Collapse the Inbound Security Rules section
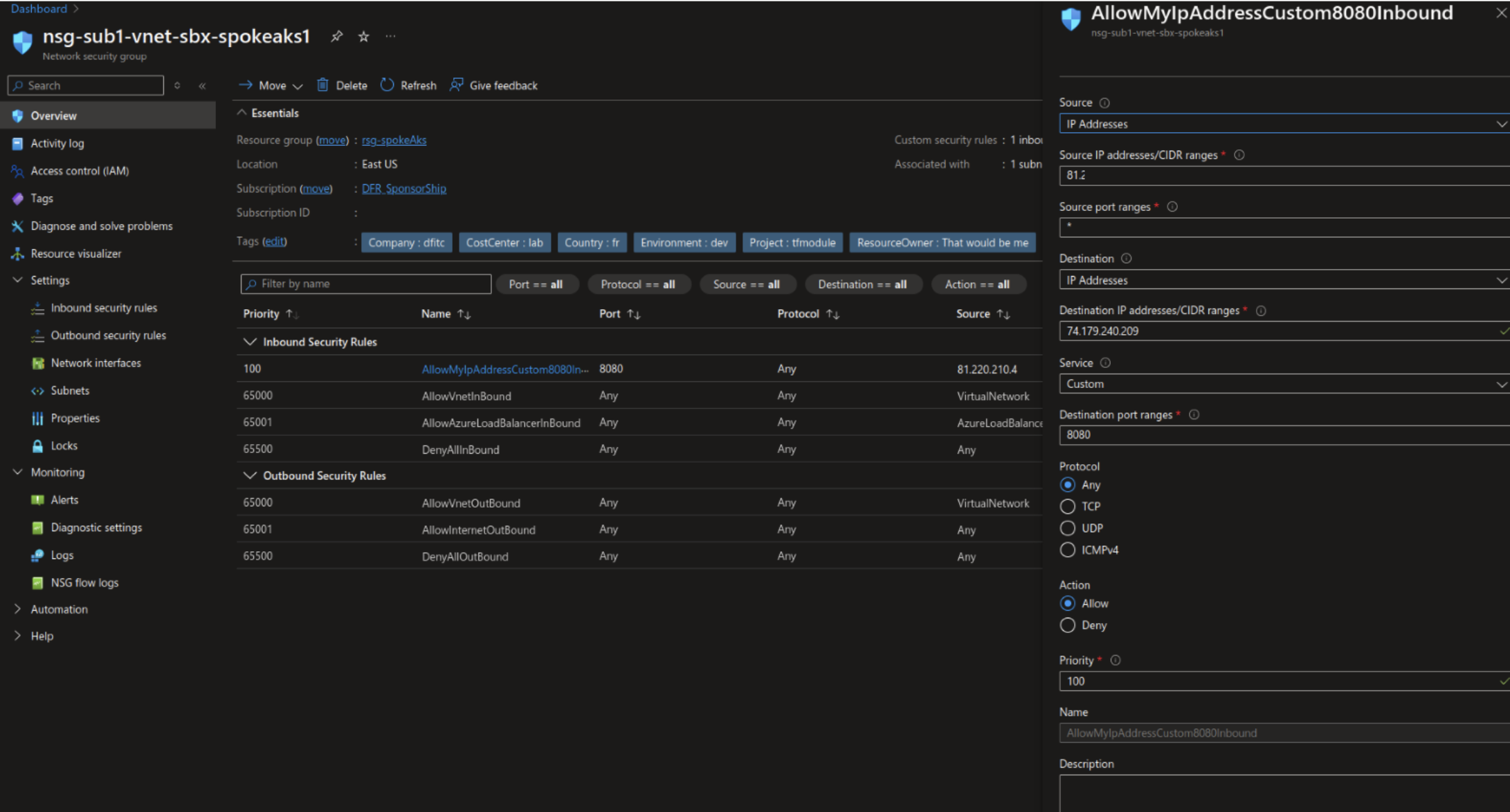Image resolution: width=1510 pixels, height=812 pixels. [251, 342]
